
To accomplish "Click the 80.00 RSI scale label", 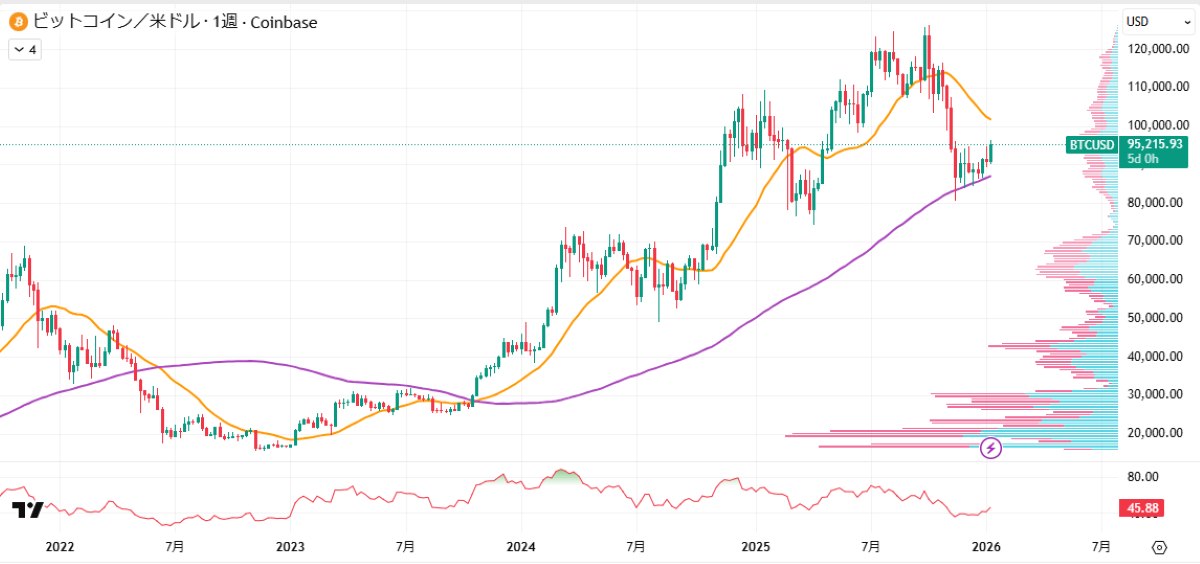I will click(x=1142, y=476).
